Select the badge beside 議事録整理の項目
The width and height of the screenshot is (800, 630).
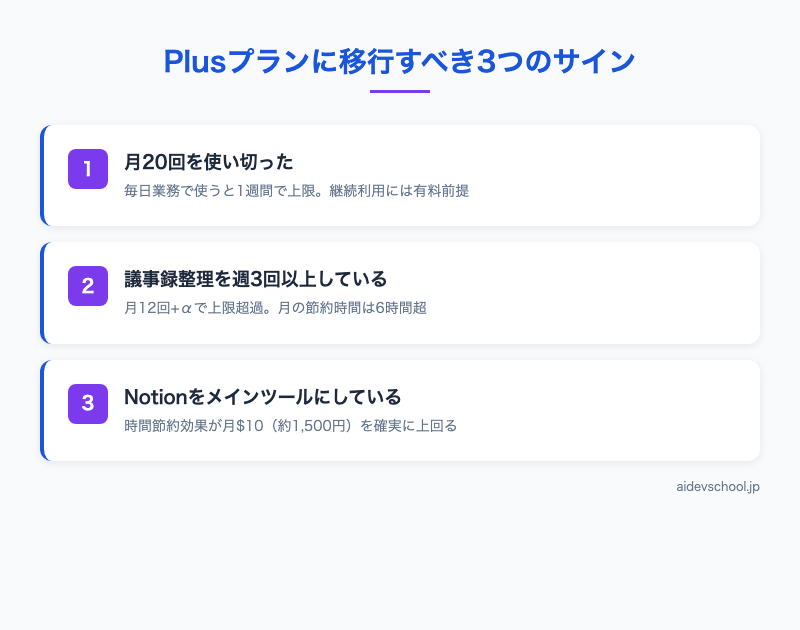coord(88,286)
